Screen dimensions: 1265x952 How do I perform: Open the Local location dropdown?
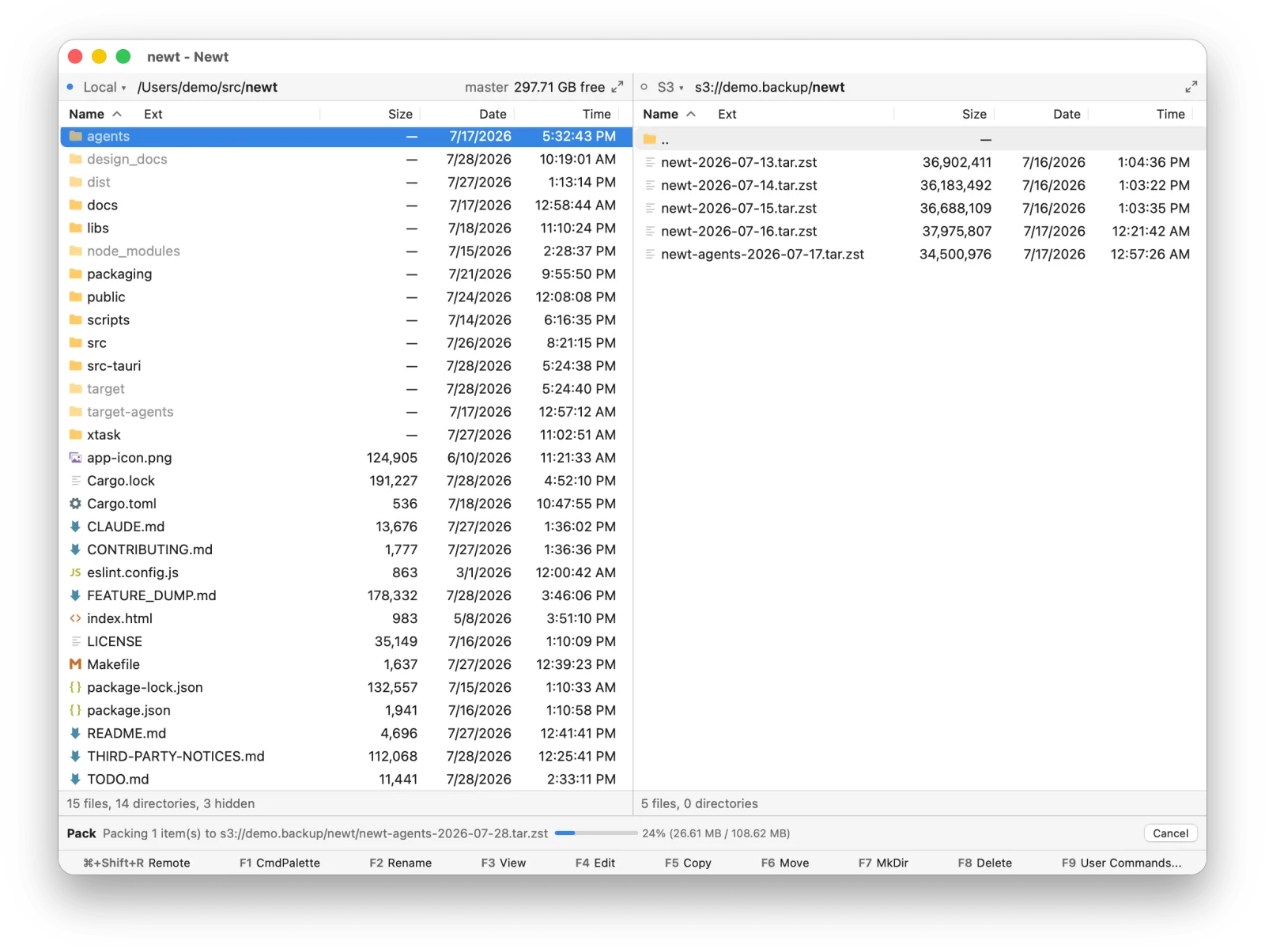[105, 87]
